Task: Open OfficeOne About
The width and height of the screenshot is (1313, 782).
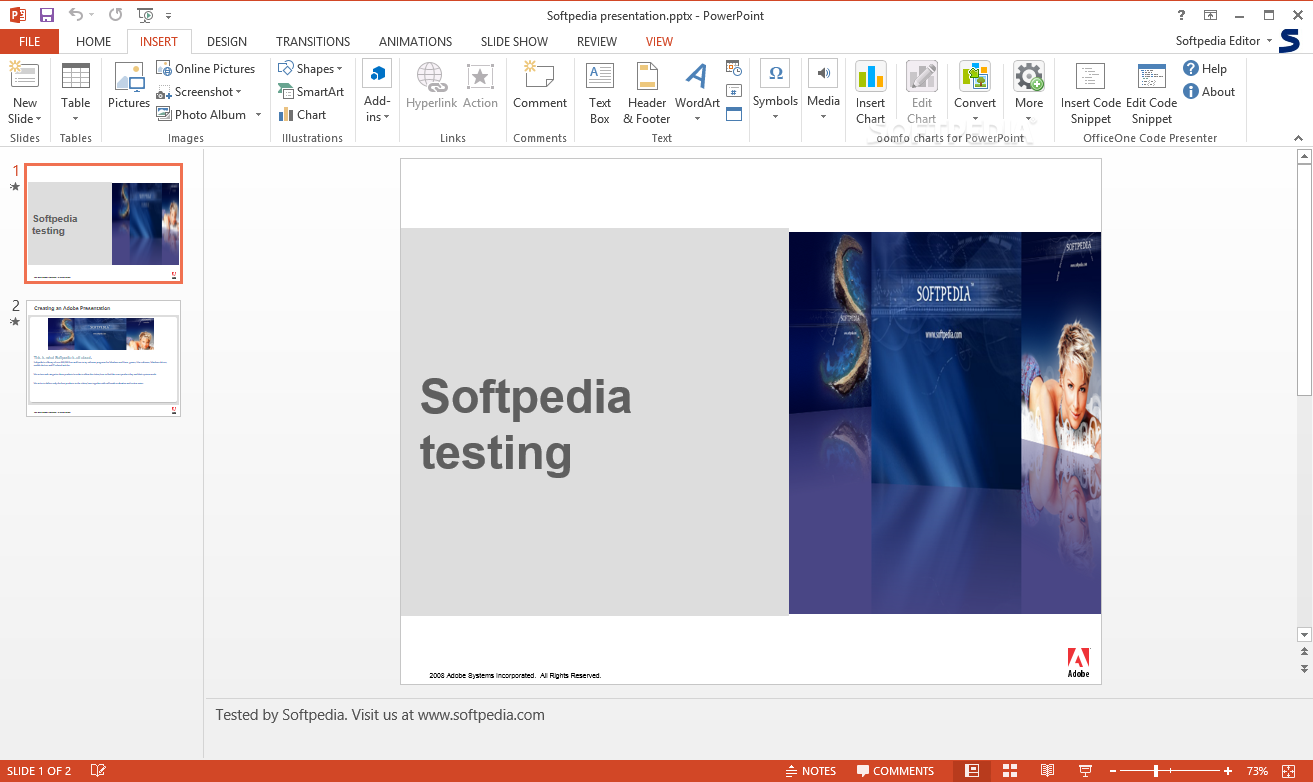Action: [1209, 92]
